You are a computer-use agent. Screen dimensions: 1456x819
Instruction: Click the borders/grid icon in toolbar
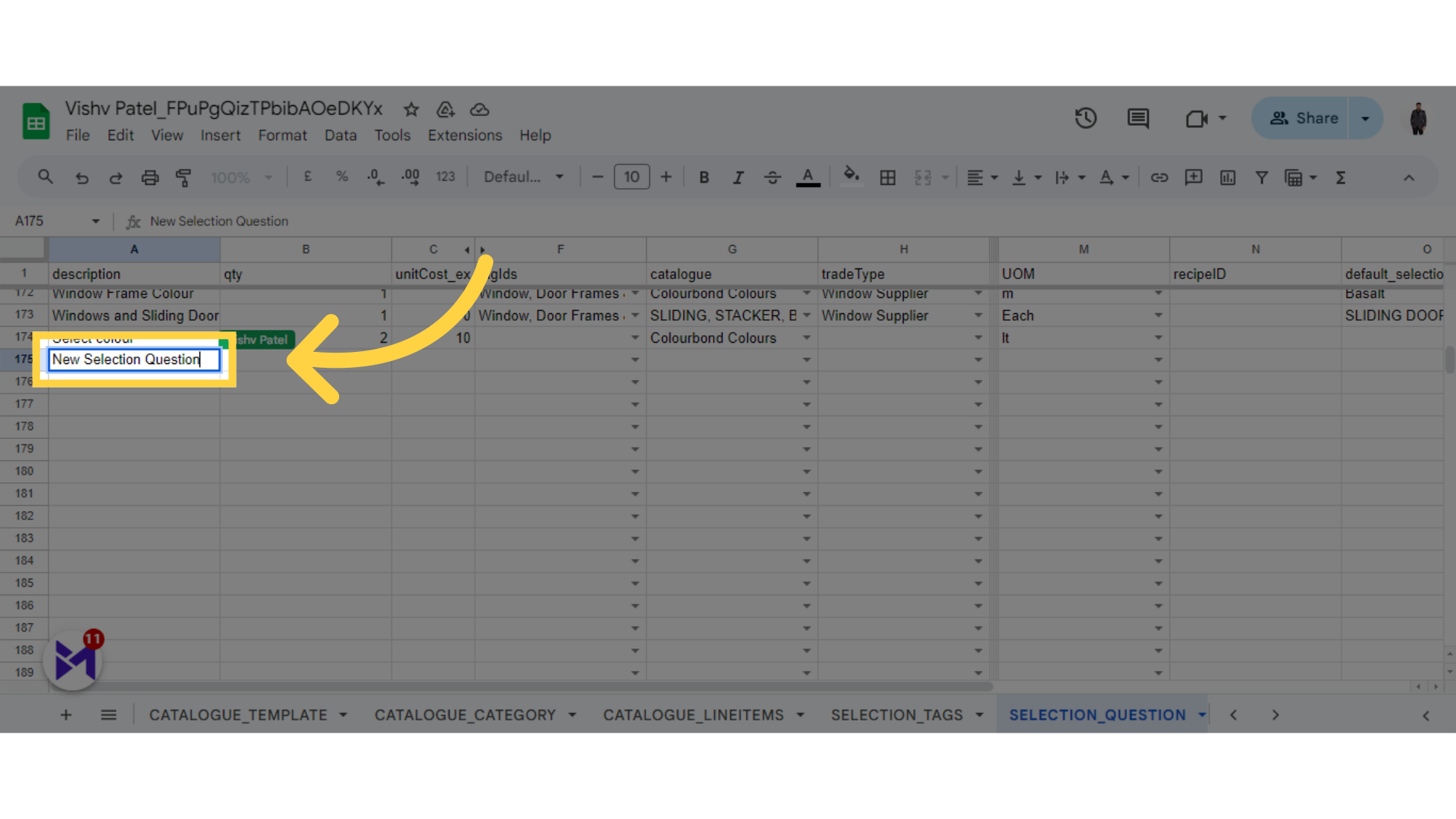click(887, 178)
